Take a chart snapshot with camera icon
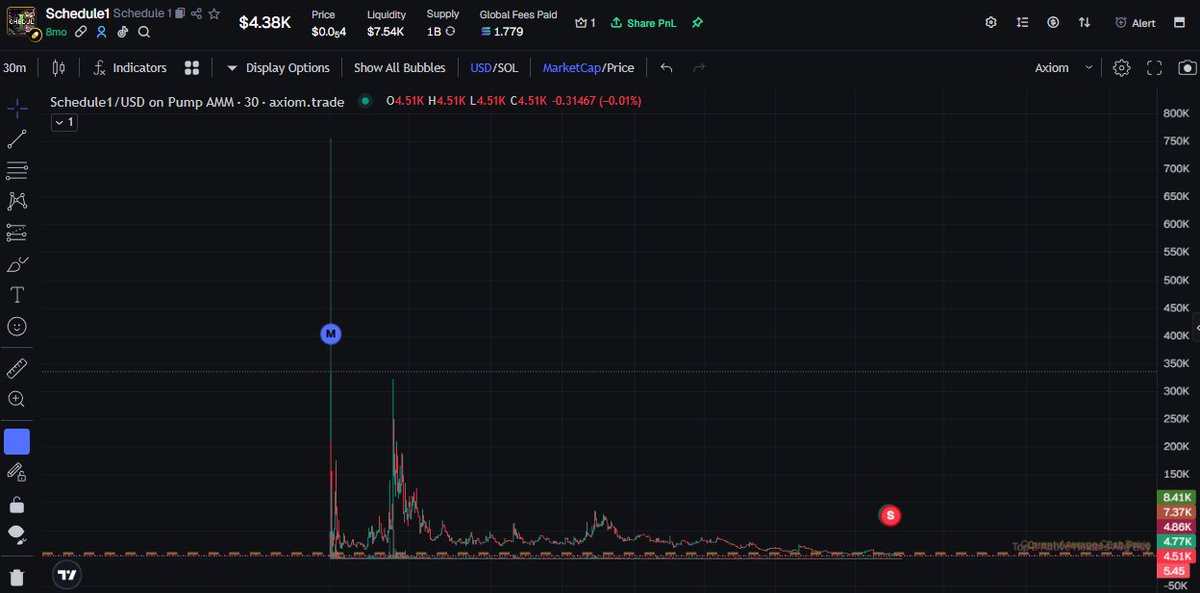 1187,68
